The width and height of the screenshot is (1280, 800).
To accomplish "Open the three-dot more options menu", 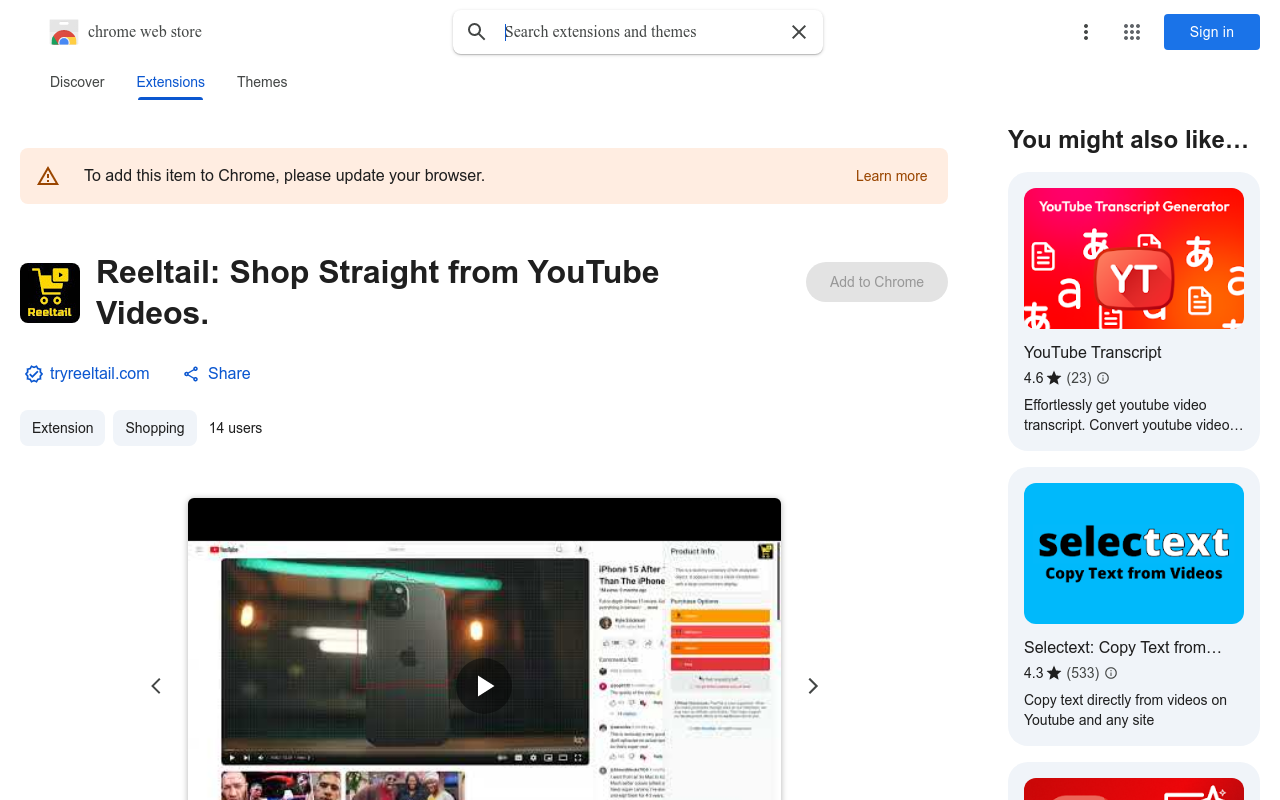I will click(x=1086, y=32).
